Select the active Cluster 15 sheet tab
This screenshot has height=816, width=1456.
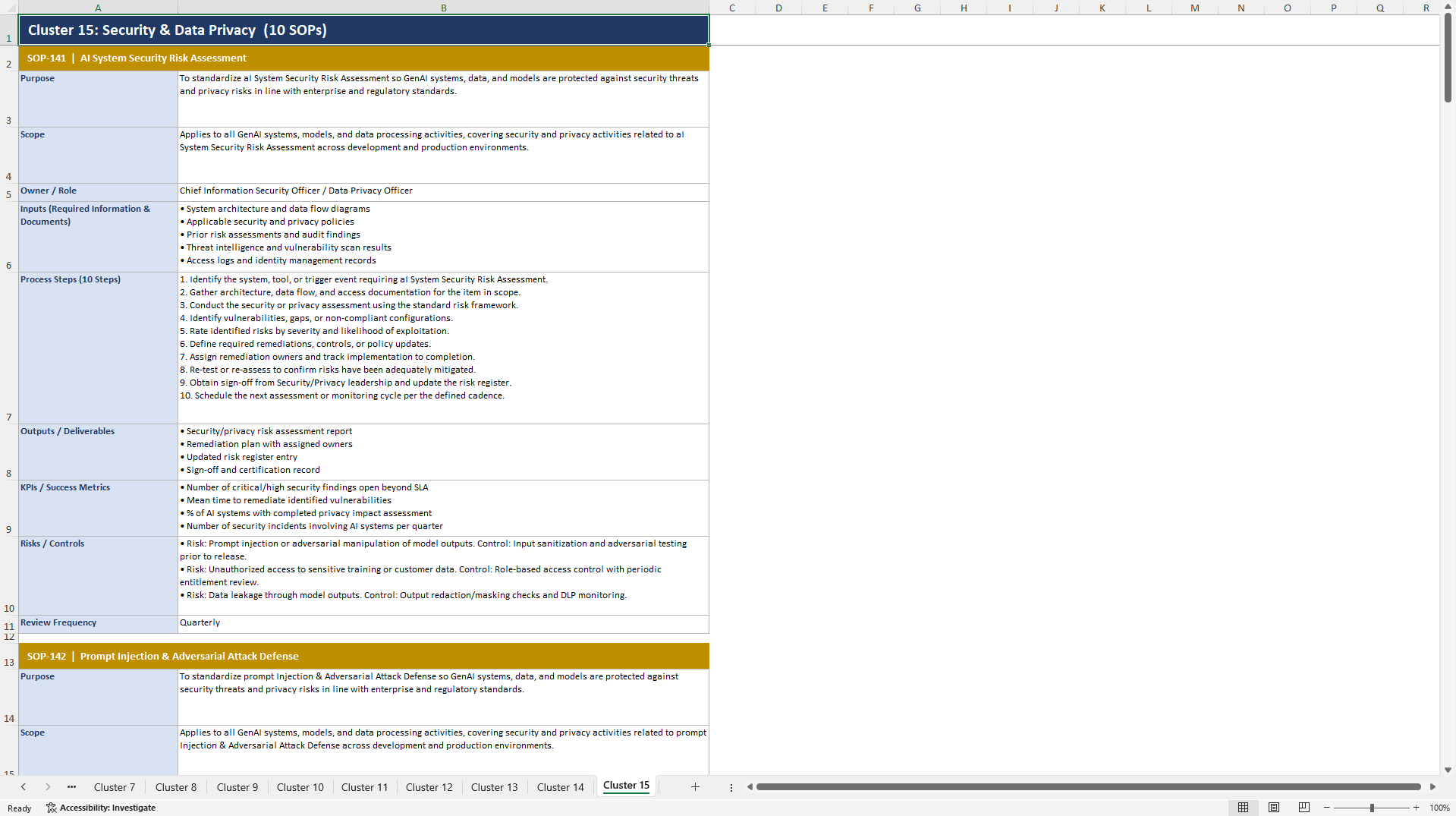point(627,786)
